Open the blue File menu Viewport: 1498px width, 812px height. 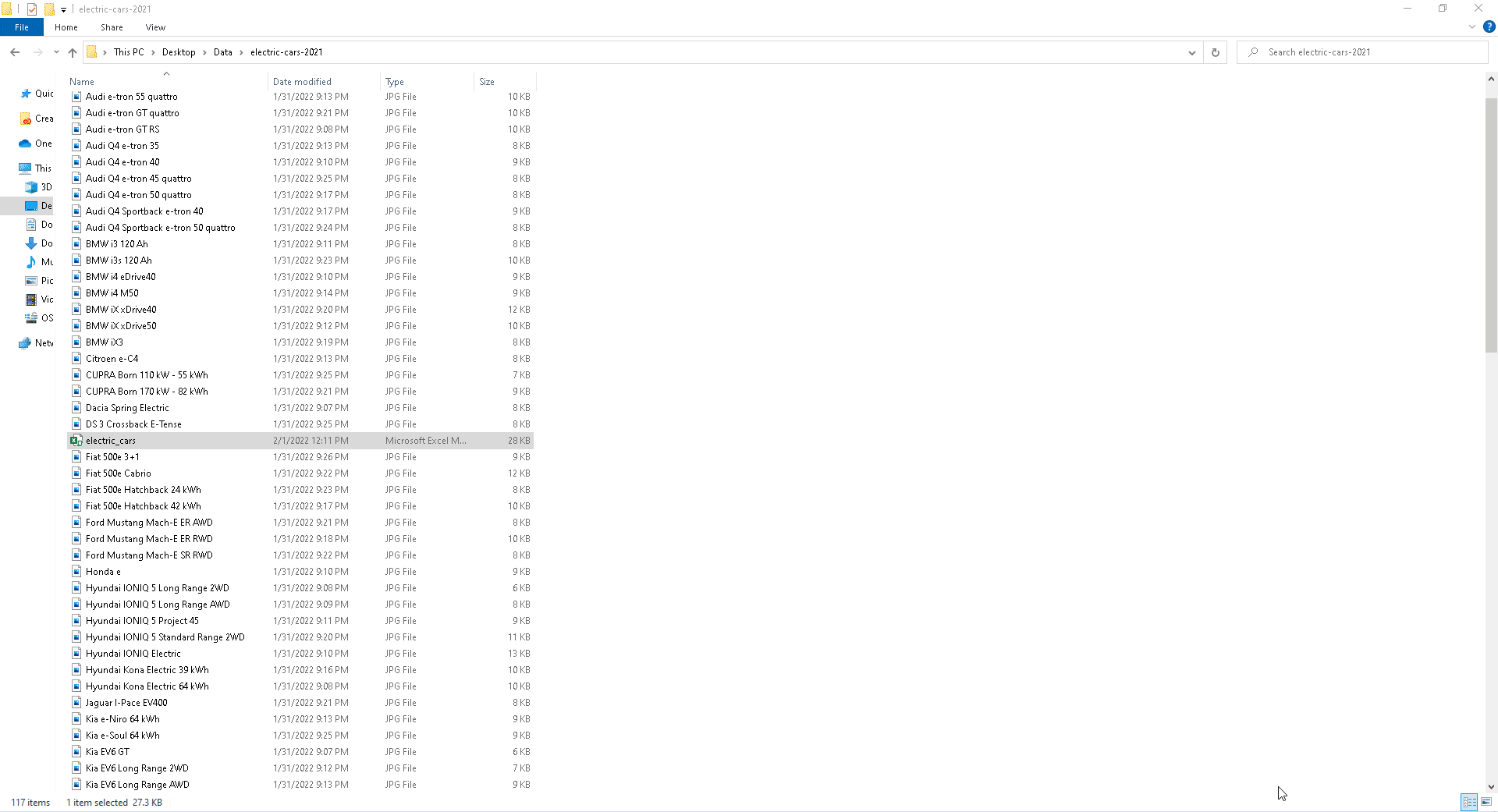[21, 27]
